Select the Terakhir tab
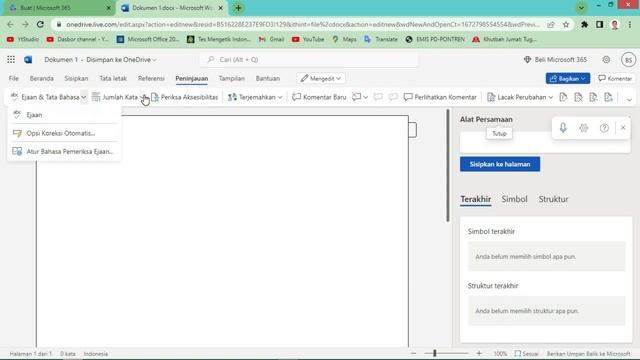Screen dimensions: 640x360 [x=476, y=199]
